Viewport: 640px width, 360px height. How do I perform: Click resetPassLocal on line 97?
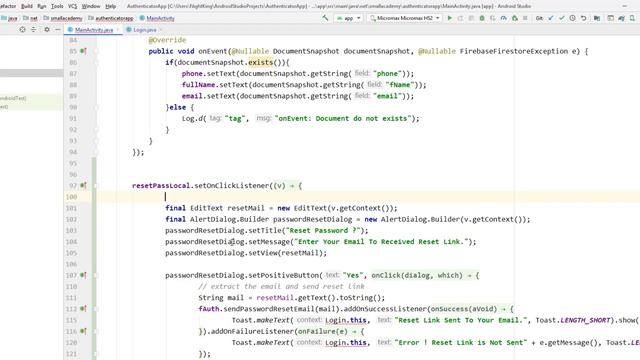coord(161,186)
